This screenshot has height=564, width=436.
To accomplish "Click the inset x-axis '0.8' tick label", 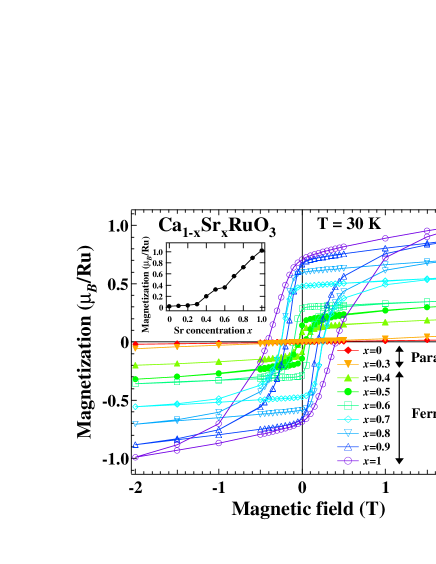I will [243, 319].
